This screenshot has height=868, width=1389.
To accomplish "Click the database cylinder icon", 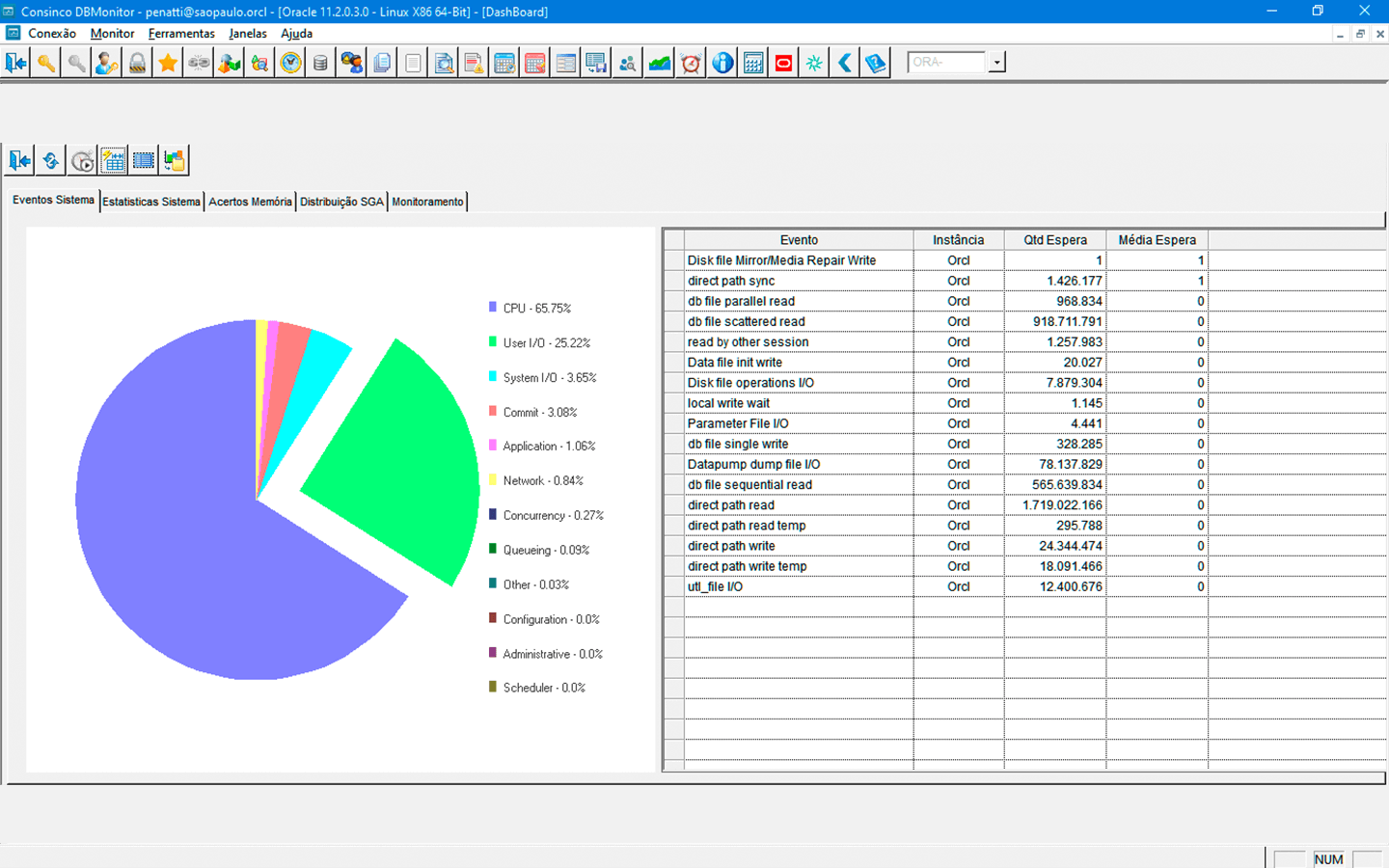I will point(320,64).
